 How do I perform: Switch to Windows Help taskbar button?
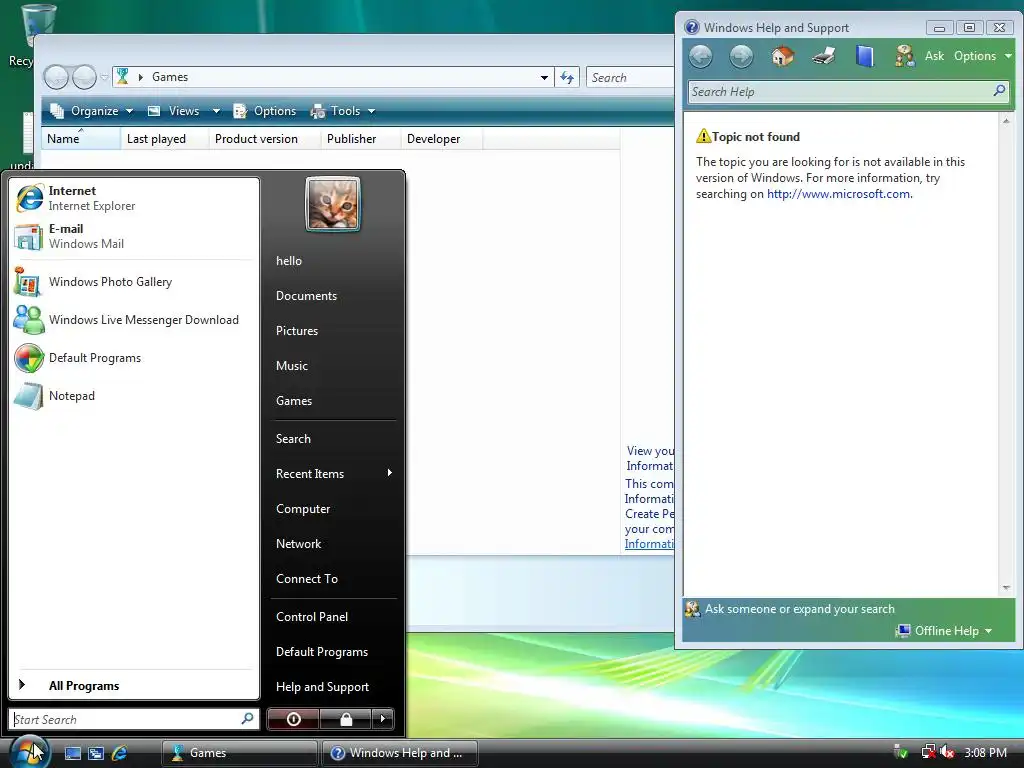[x=400, y=753]
